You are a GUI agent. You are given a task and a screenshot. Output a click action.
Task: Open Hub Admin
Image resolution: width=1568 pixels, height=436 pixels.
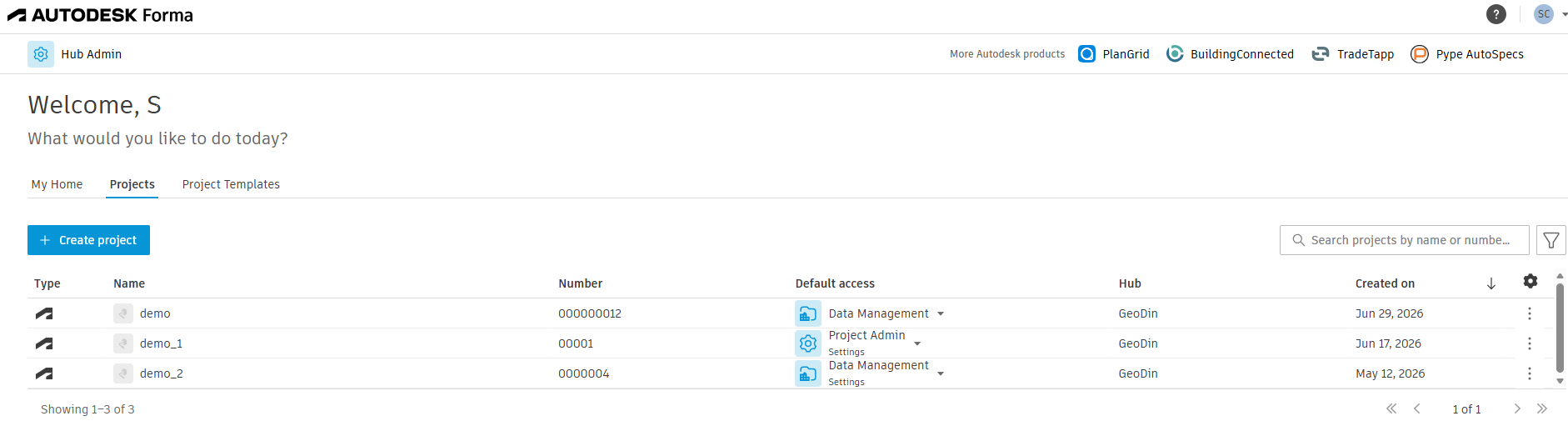coord(91,54)
